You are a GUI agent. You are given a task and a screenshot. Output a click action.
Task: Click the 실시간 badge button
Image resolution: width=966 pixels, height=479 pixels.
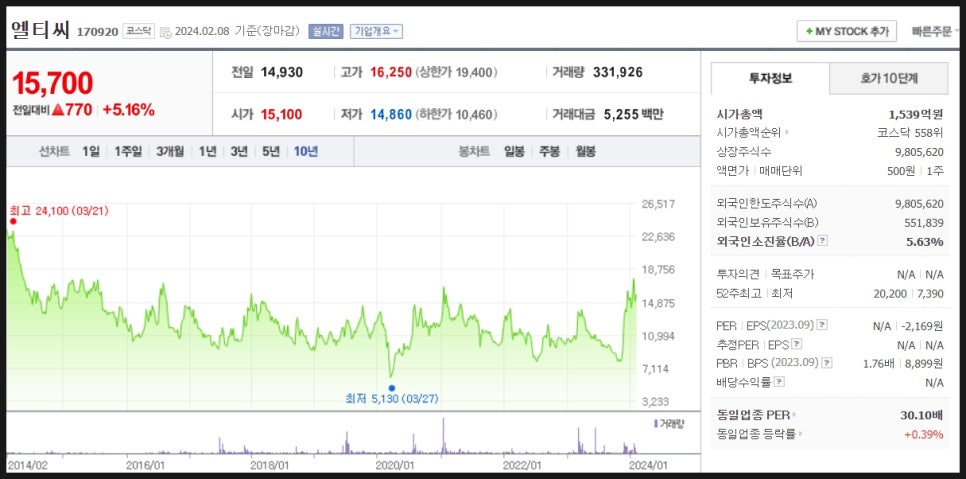pyautogui.click(x=325, y=31)
